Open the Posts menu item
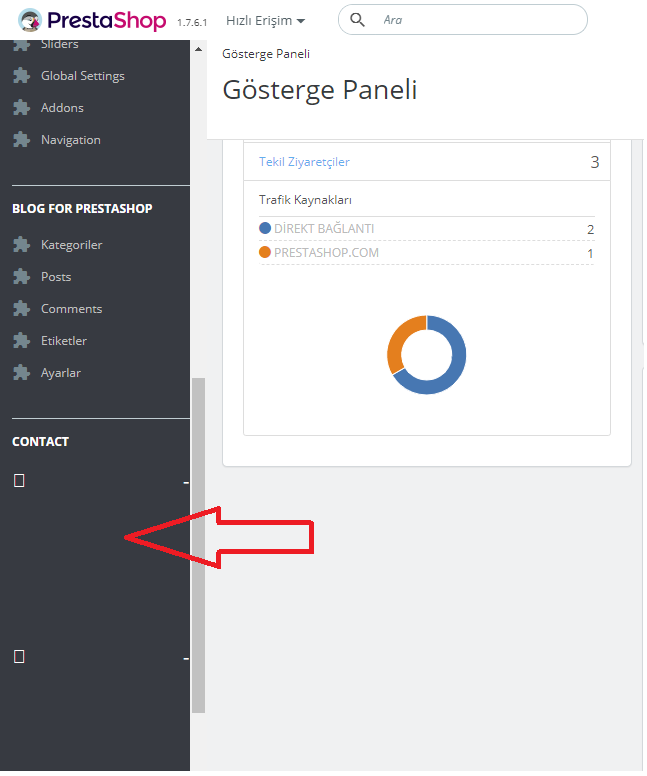Image resolution: width=647 pixels, height=776 pixels. [56, 277]
